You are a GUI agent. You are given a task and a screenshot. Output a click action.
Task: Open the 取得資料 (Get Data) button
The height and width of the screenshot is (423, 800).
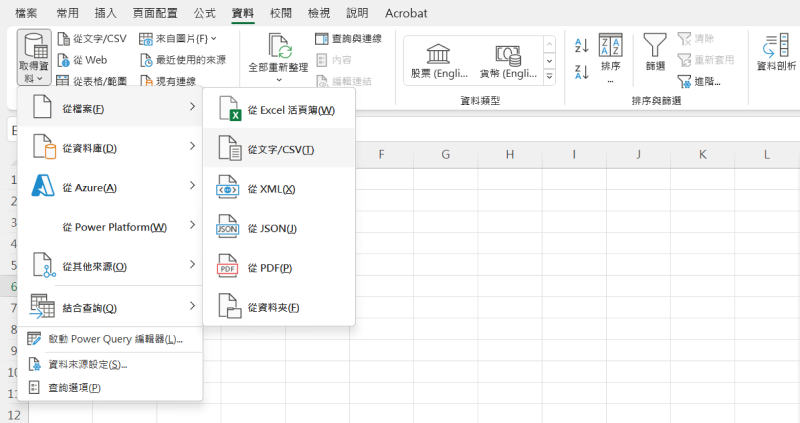pos(34,57)
